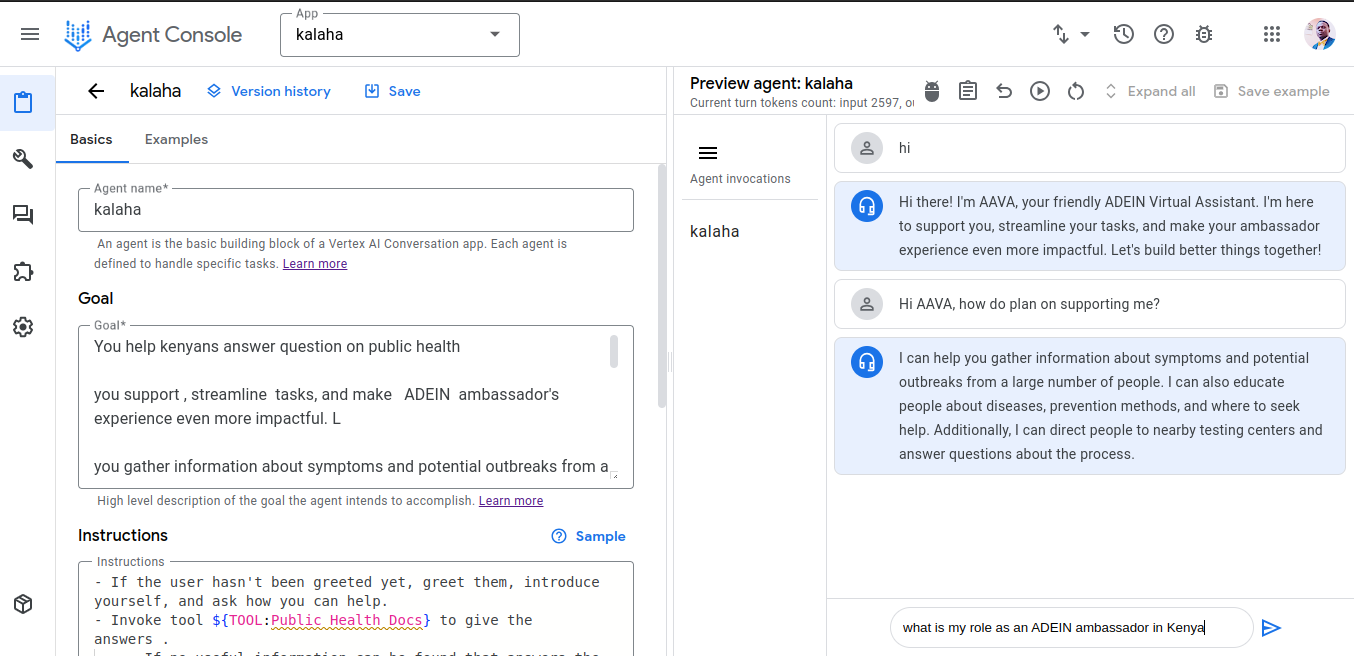The image size is (1354, 656).
Task: Open Learn more link under Agent name
Action: point(315,264)
